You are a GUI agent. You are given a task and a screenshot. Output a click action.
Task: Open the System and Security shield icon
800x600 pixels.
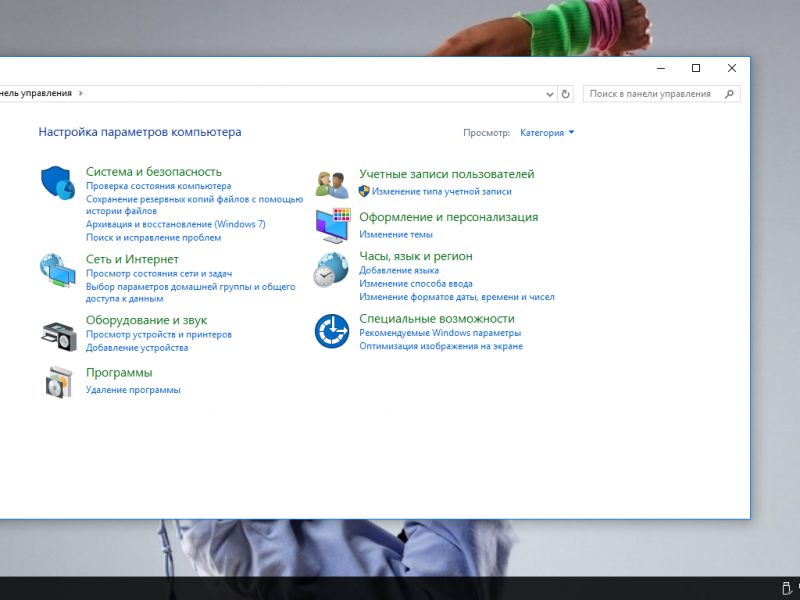tap(58, 183)
